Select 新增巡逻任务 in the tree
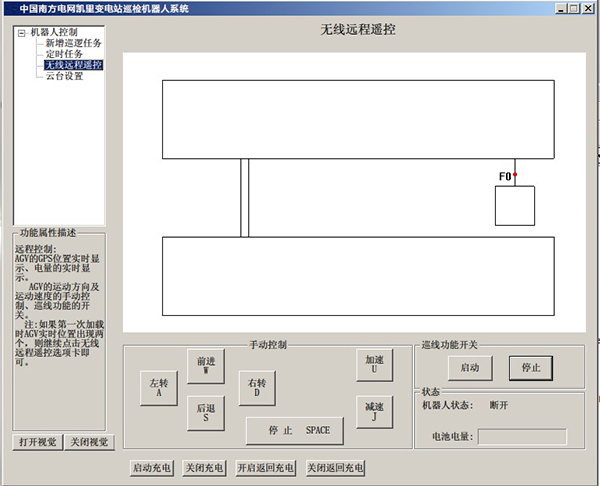This screenshot has height=486, width=600. point(73,43)
